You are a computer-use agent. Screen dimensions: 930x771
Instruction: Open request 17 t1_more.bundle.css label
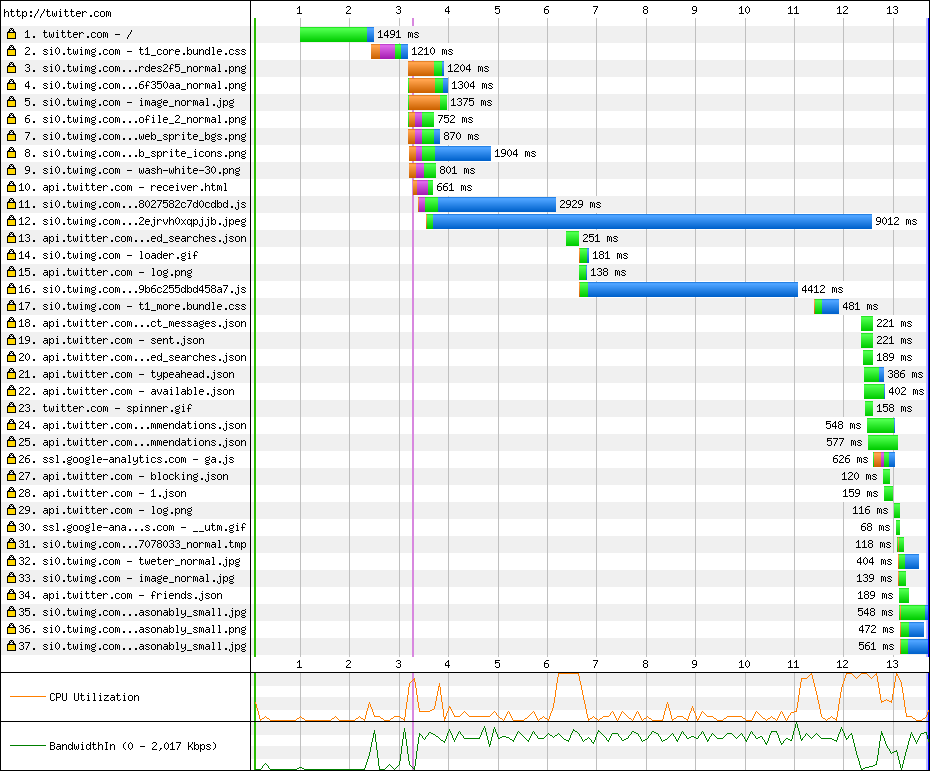[x=134, y=306]
